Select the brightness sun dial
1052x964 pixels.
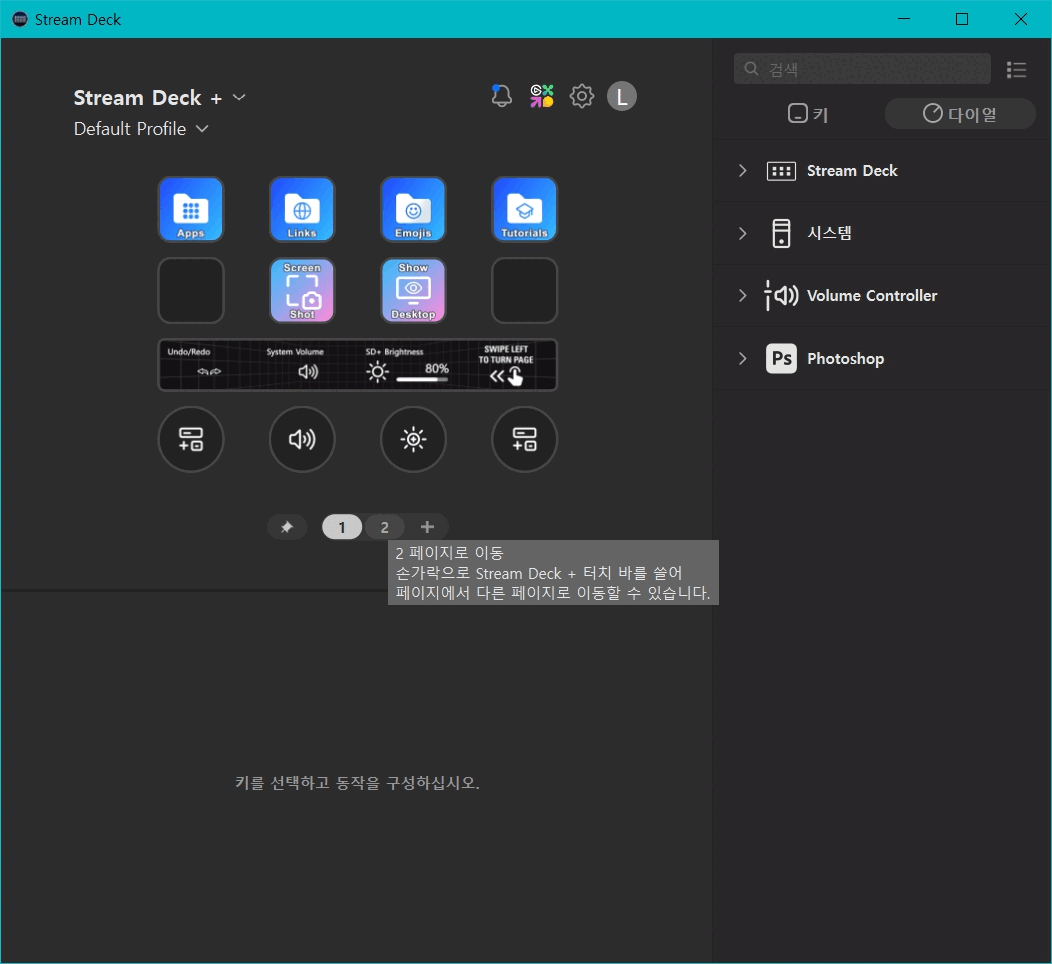click(413, 439)
